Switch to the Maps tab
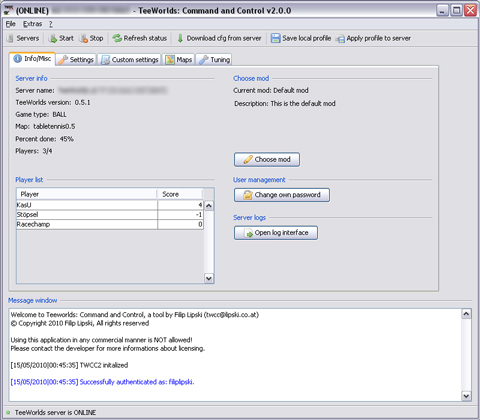Image resolution: width=480 pixels, height=420 pixels. 179,60
